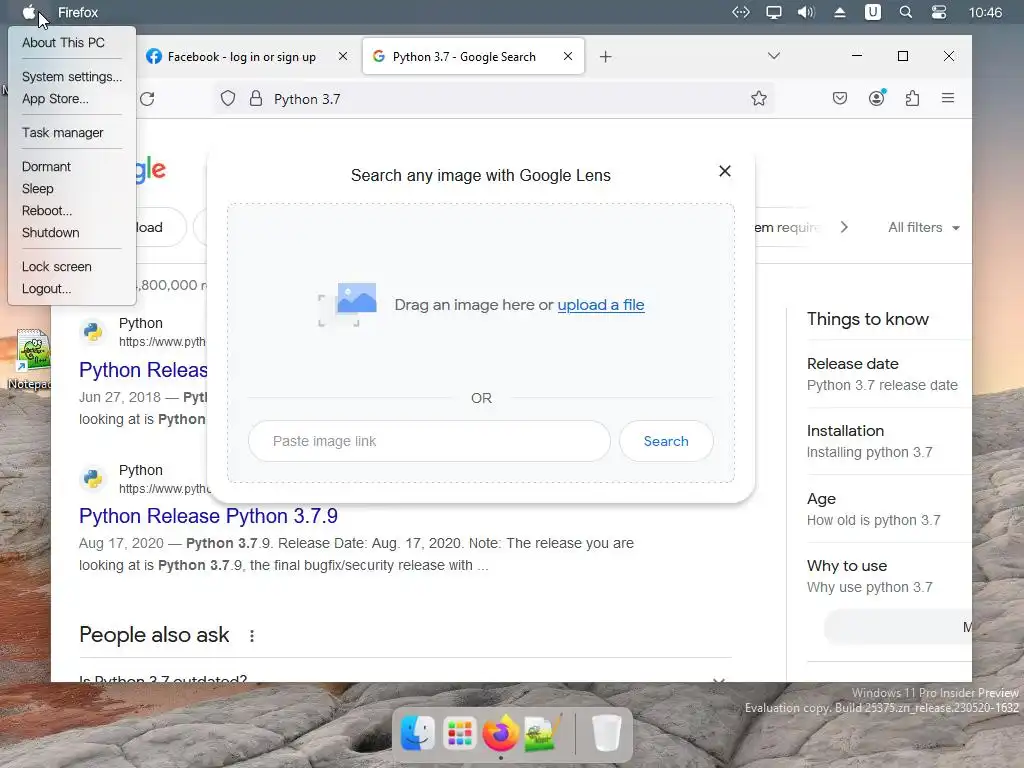Open the tracking protection shield icon
The width and height of the screenshot is (1024, 768).
coord(227,99)
